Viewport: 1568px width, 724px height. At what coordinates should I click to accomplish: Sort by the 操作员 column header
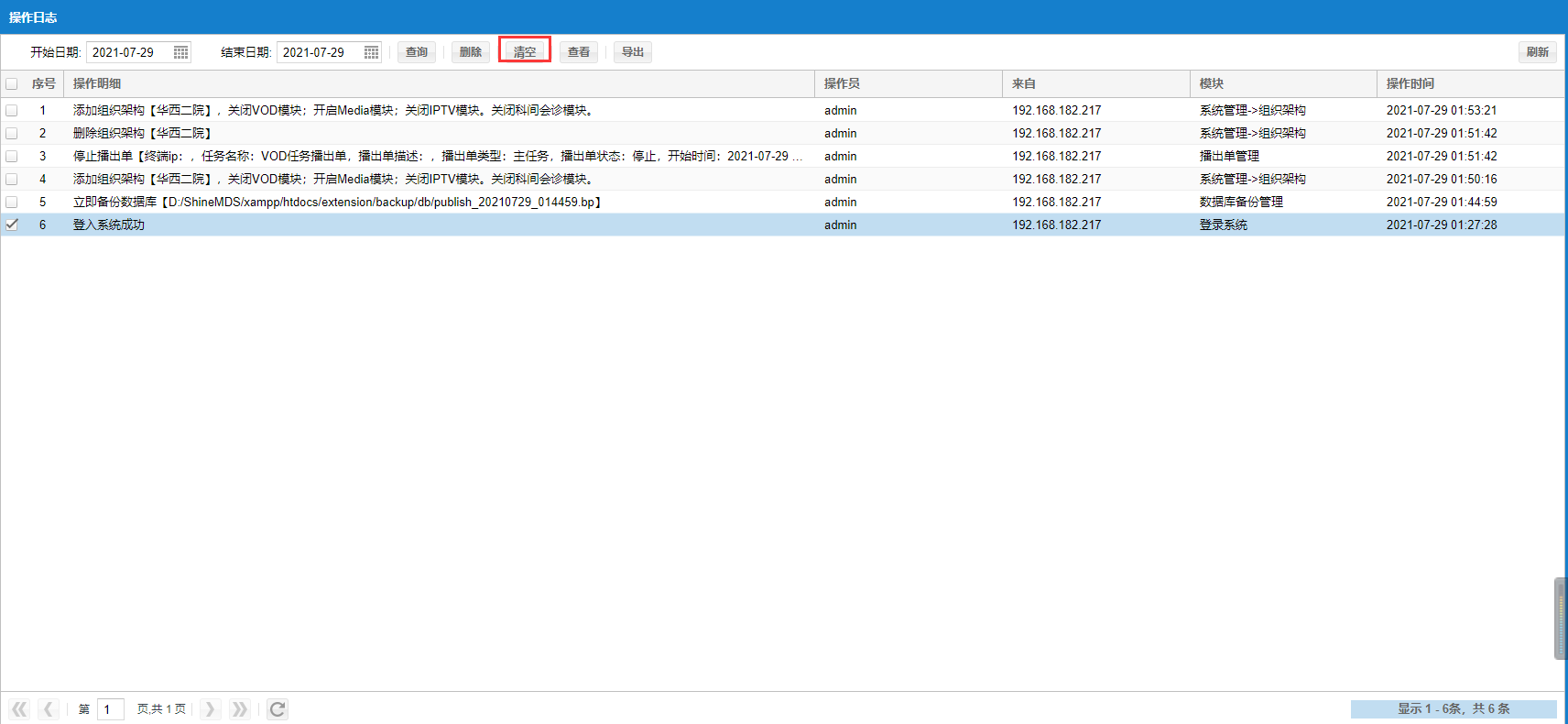point(909,83)
